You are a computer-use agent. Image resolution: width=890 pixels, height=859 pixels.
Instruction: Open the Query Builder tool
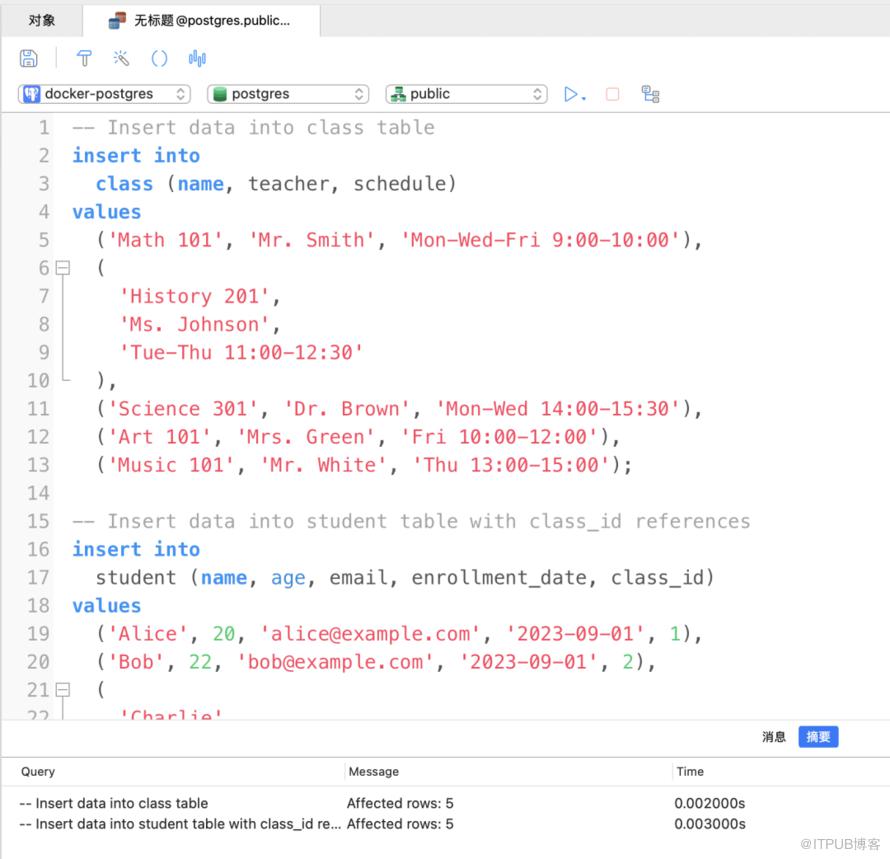click(85, 58)
